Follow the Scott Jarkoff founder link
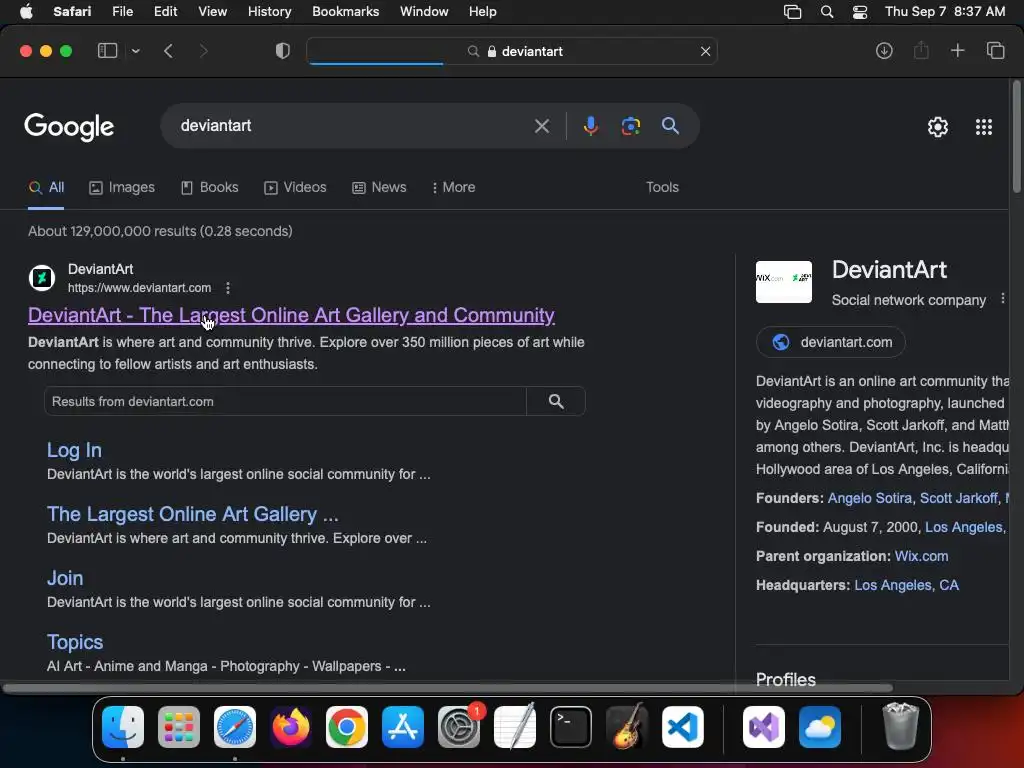 click(x=959, y=498)
